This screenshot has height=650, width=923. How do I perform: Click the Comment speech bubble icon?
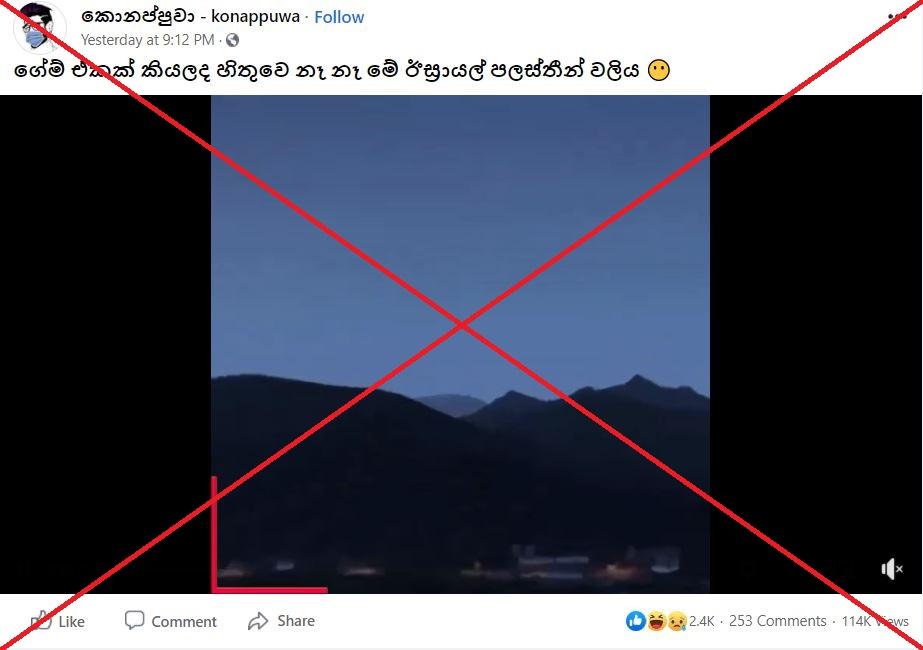[134, 620]
